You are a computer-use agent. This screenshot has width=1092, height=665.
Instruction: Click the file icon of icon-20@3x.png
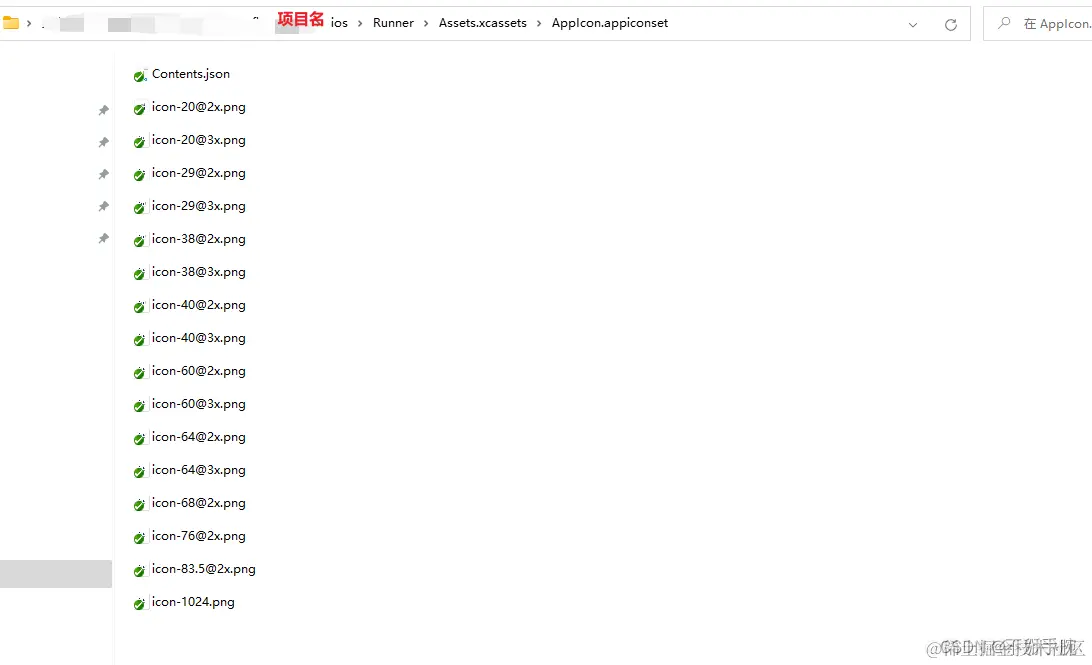coord(140,141)
